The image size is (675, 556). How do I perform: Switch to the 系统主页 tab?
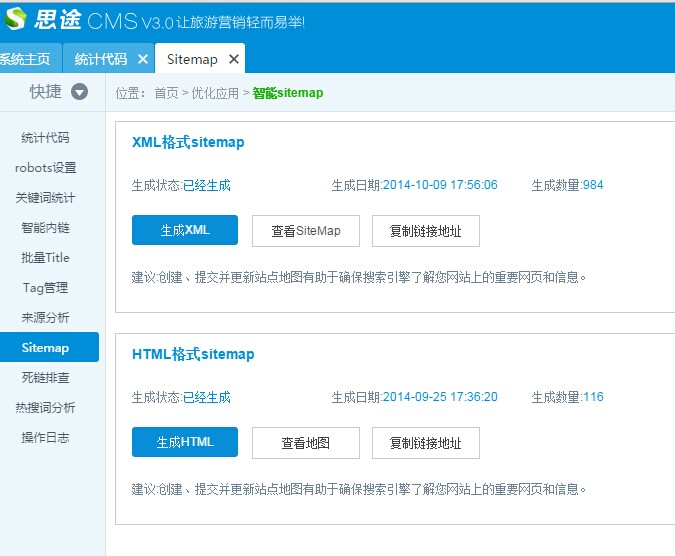coord(25,59)
